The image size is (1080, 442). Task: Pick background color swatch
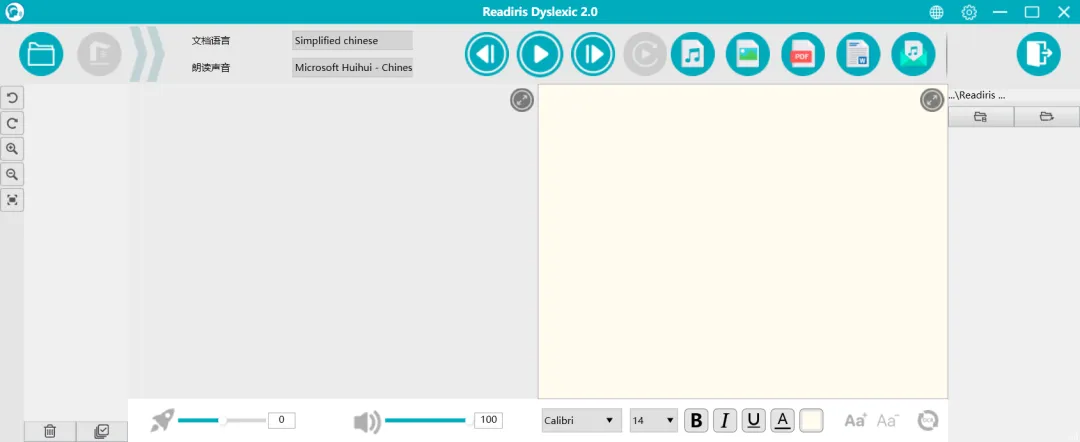click(811, 420)
